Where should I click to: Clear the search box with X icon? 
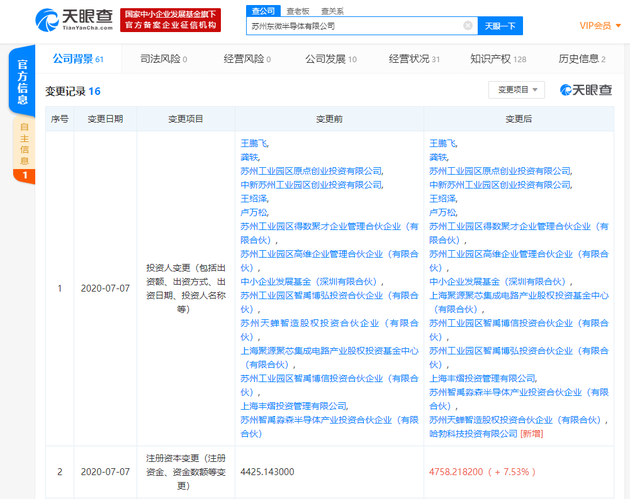point(468,26)
